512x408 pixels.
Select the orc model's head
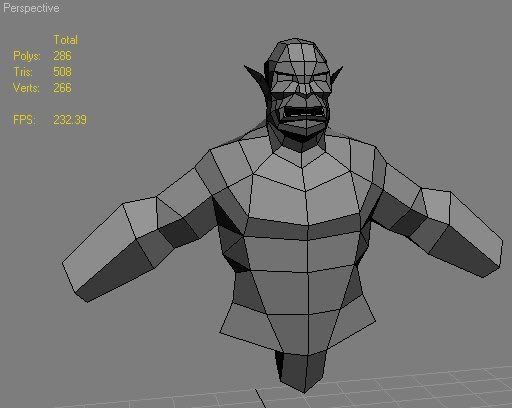click(297, 90)
